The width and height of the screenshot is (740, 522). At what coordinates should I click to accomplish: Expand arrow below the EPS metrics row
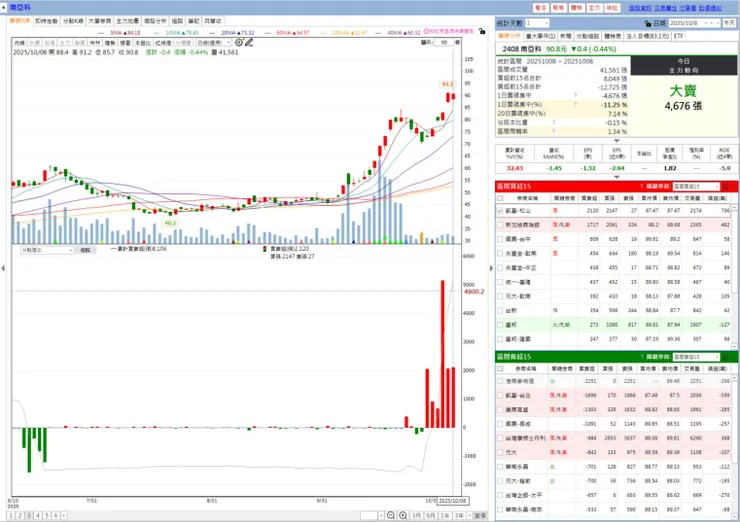click(x=616, y=177)
